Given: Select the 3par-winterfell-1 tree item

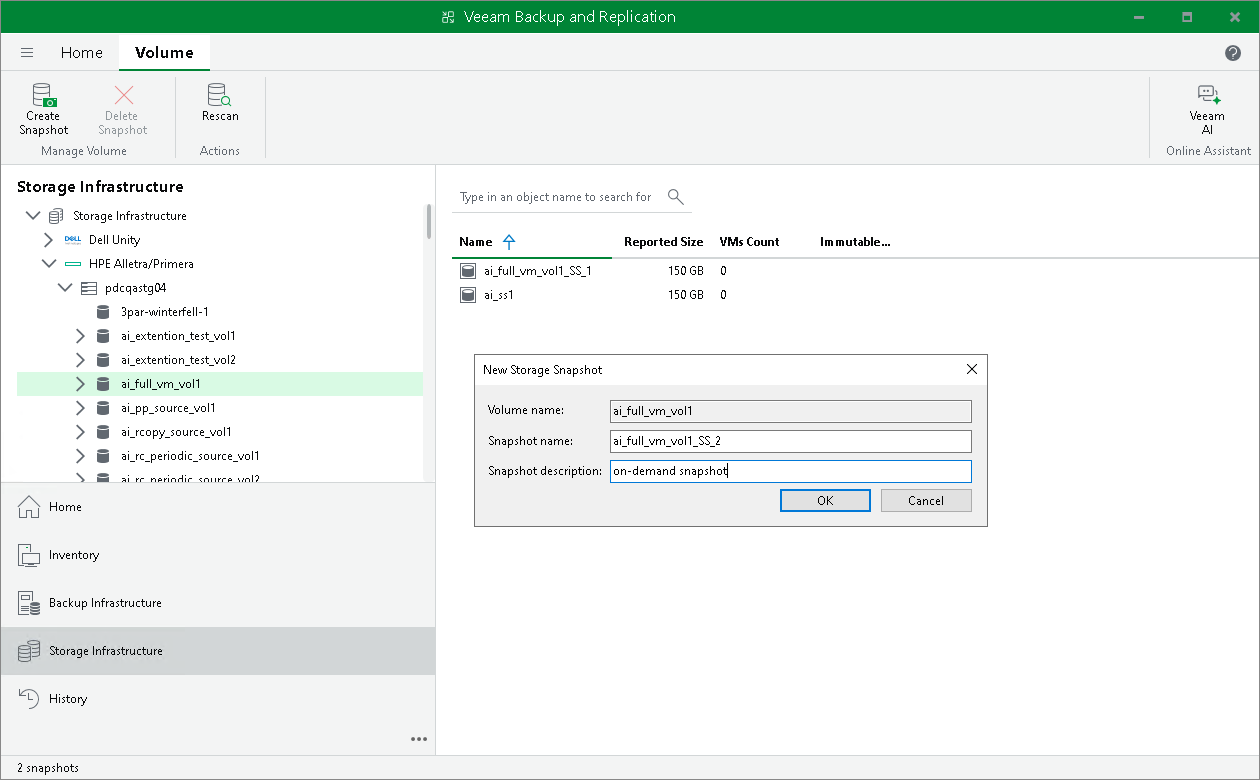Looking at the screenshot, I should point(164,312).
